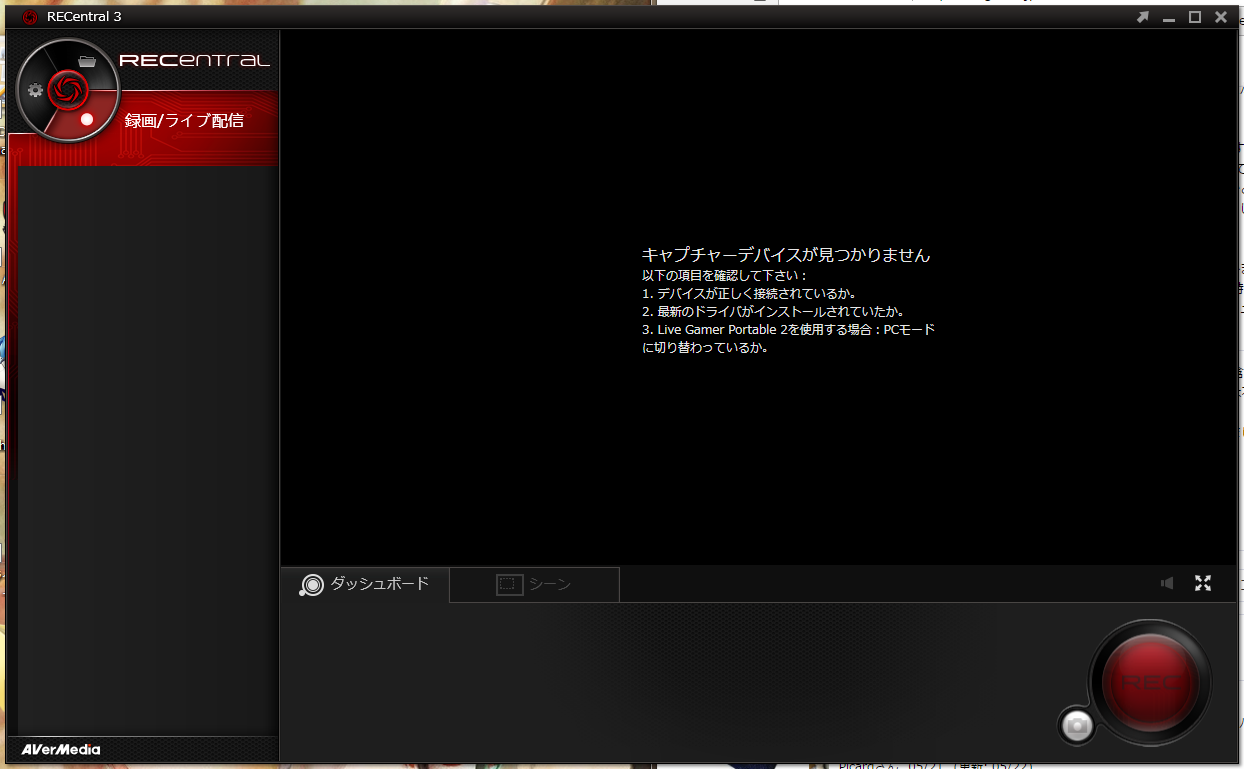This screenshot has height=769, width=1244.
Task: Click the RECentral 3 title bar app icon
Action: pyautogui.click(x=29, y=17)
